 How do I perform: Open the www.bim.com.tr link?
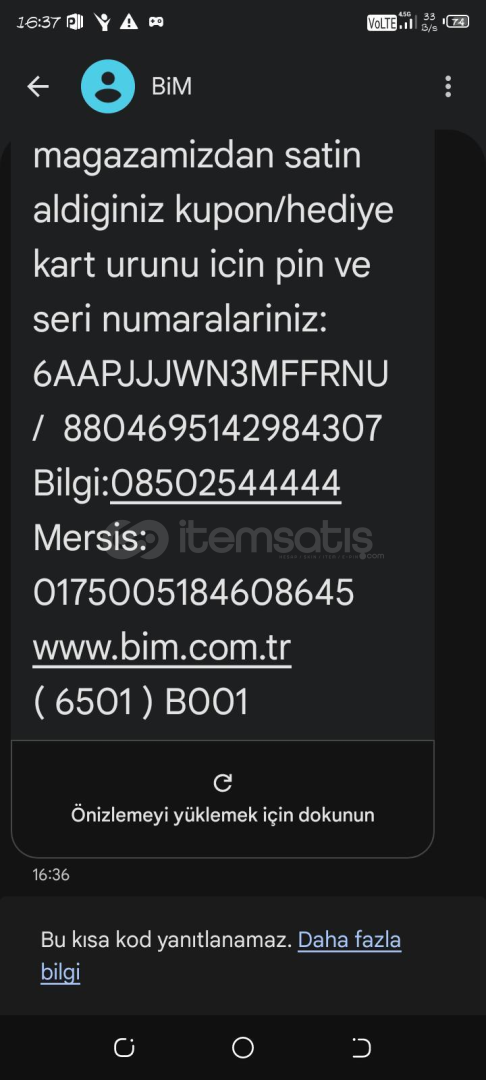[x=162, y=648]
